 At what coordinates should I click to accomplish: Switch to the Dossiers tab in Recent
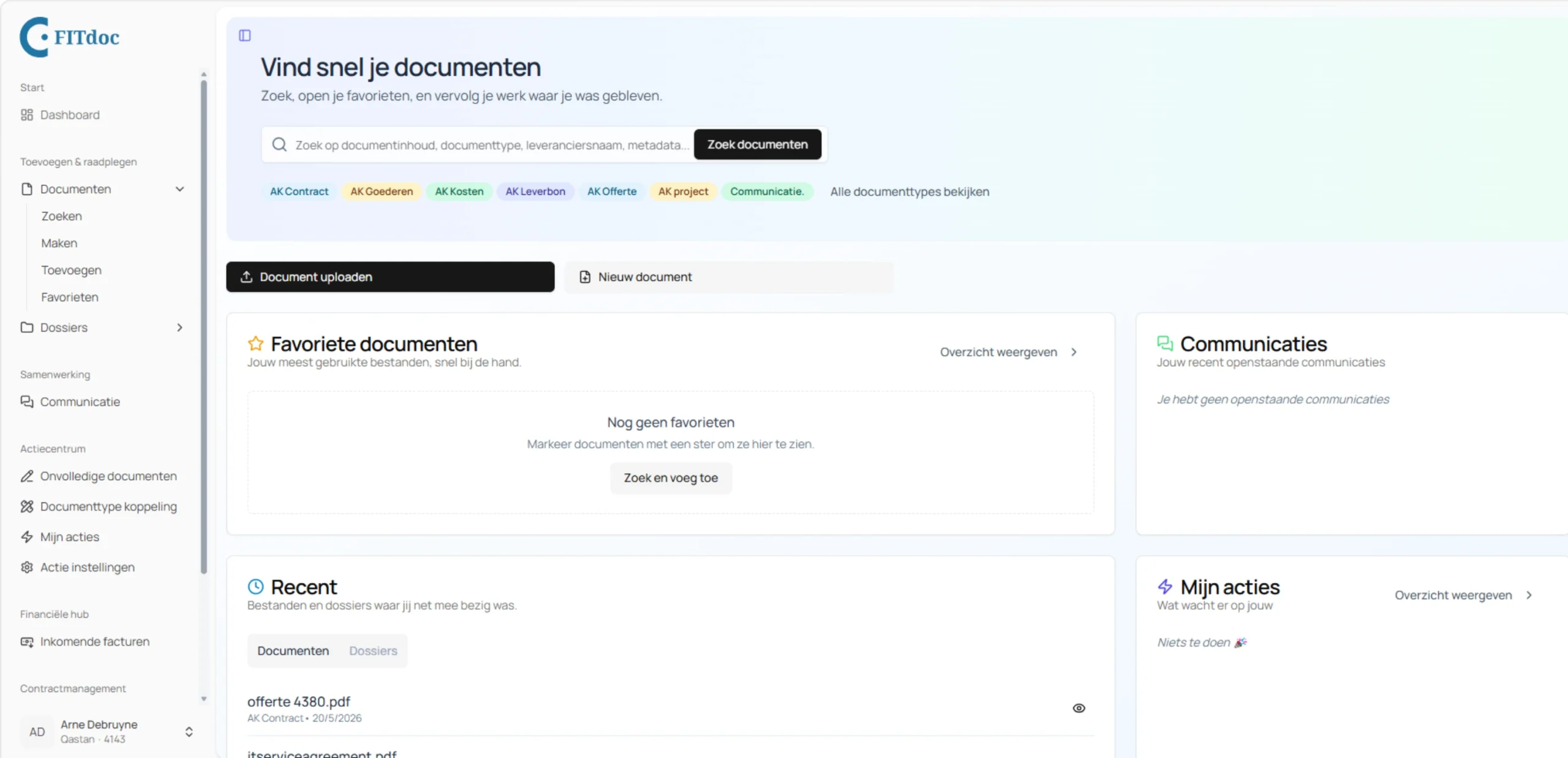tap(373, 651)
